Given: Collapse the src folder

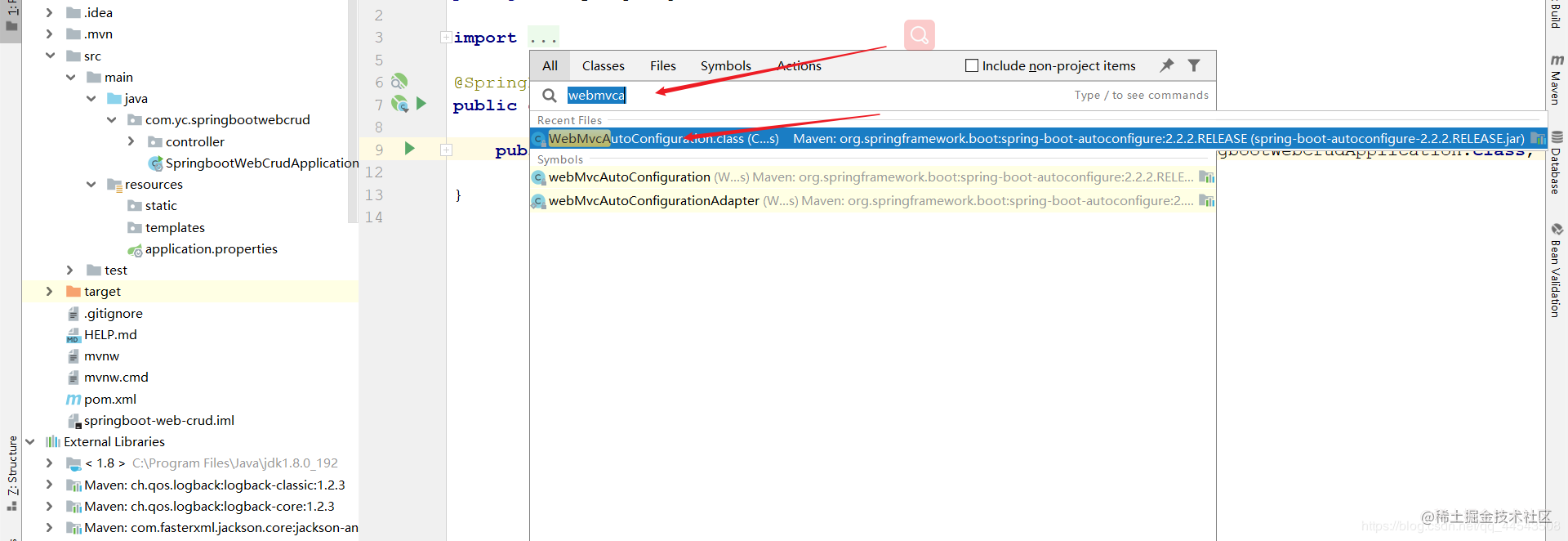Looking at the screenshot, I should pos(50,56).
